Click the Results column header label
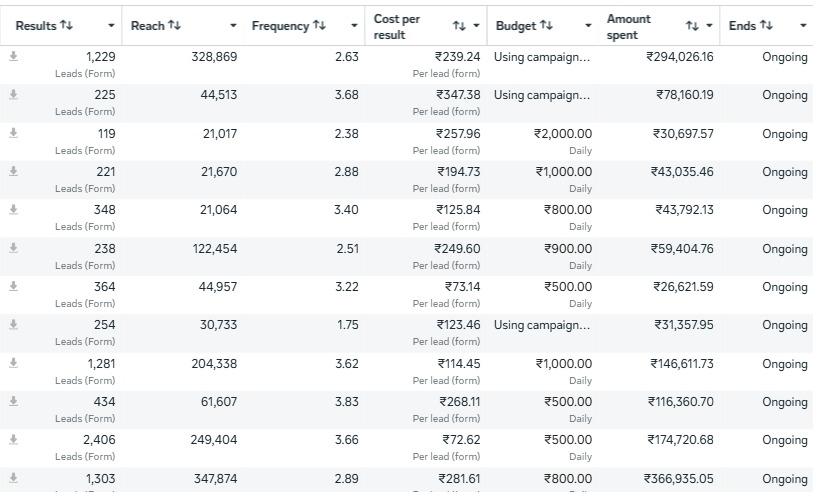The image size is (813, 492). (36, 25)
